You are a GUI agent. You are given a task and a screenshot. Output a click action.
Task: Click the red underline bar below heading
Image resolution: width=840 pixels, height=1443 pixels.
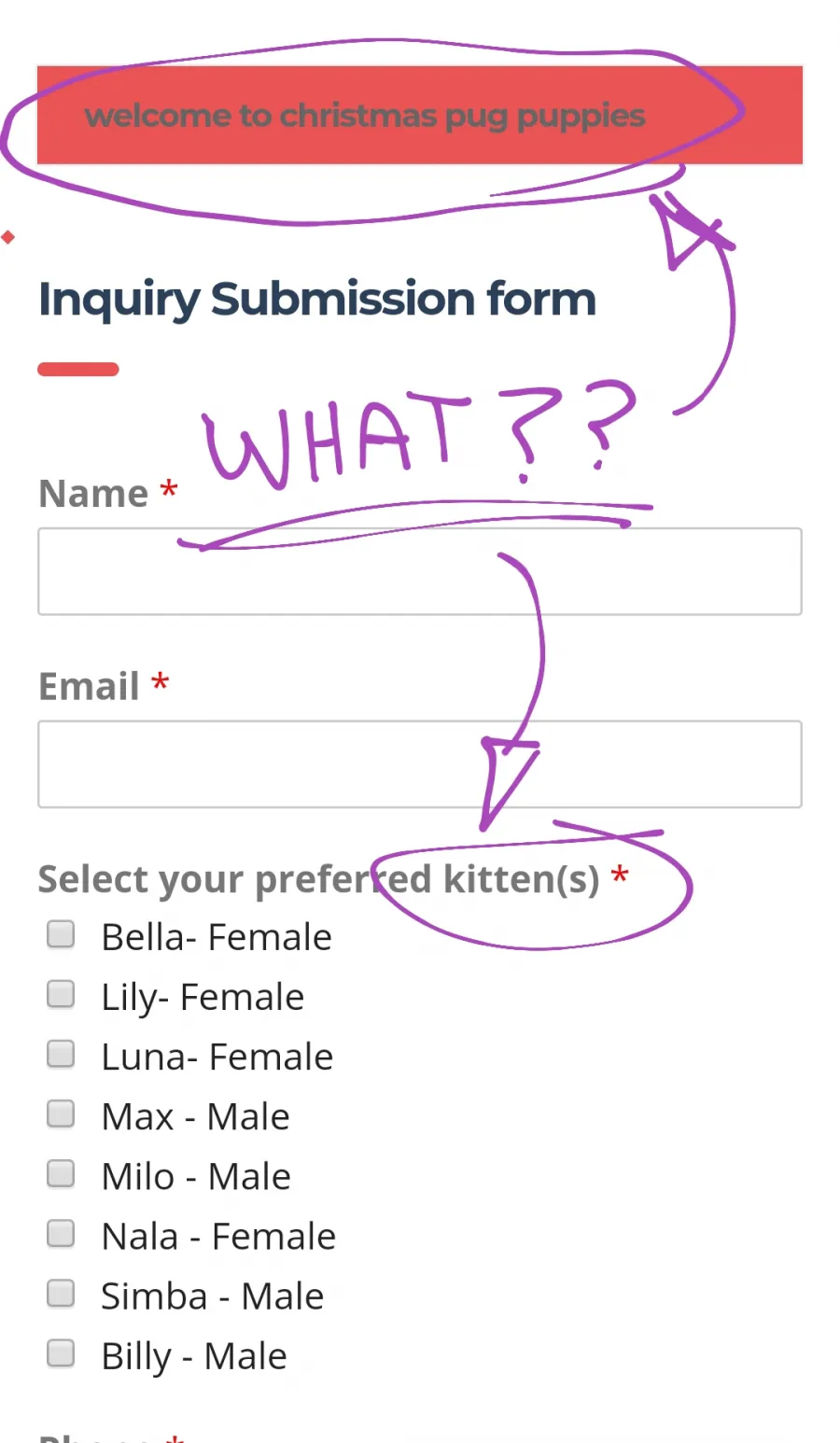[78, 370]
